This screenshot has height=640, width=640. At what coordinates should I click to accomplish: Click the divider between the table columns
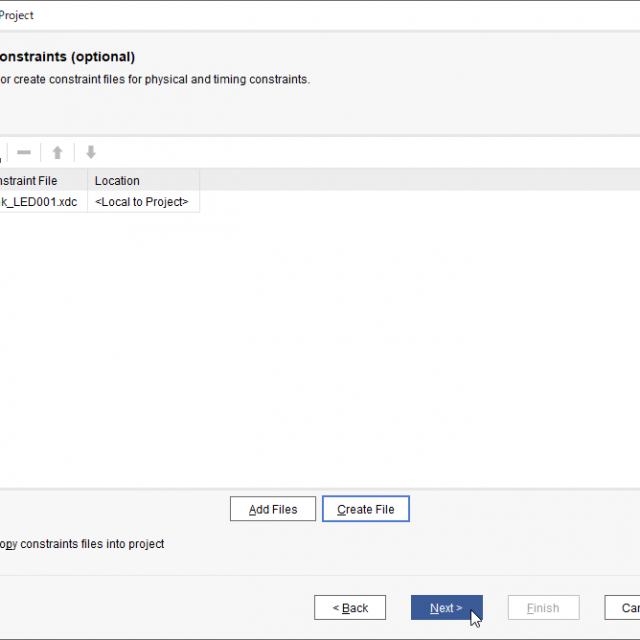pyautogui.click(x=88, y=181)
